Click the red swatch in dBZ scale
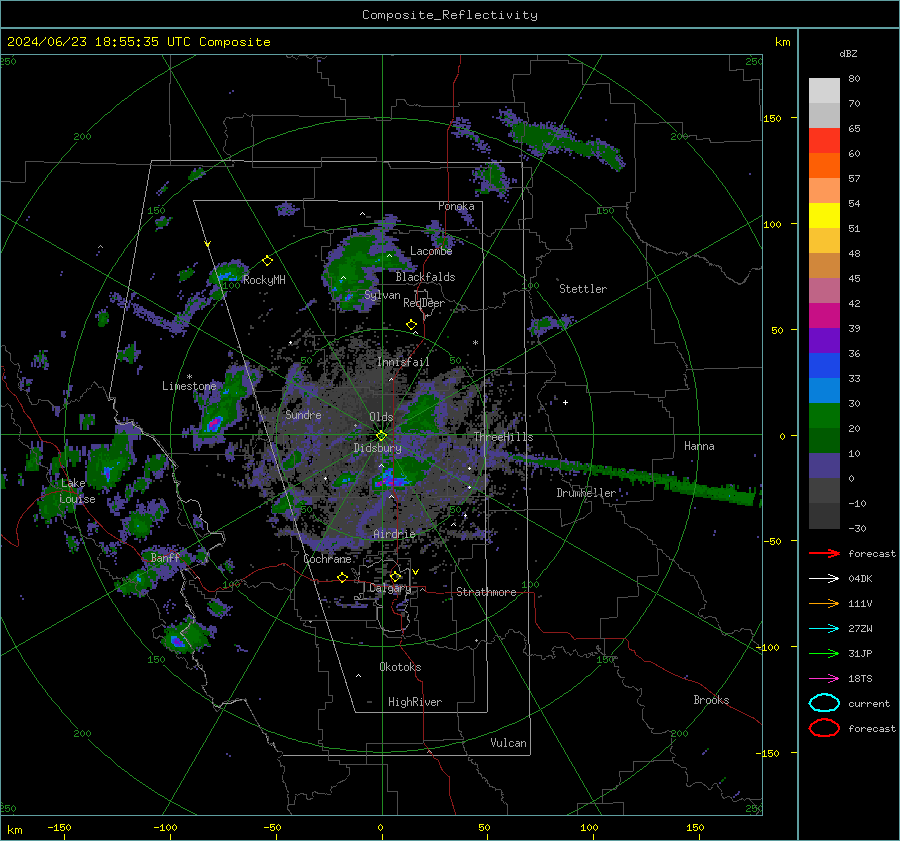This screenshot has width=900, height=841. [x=824, y=140]
